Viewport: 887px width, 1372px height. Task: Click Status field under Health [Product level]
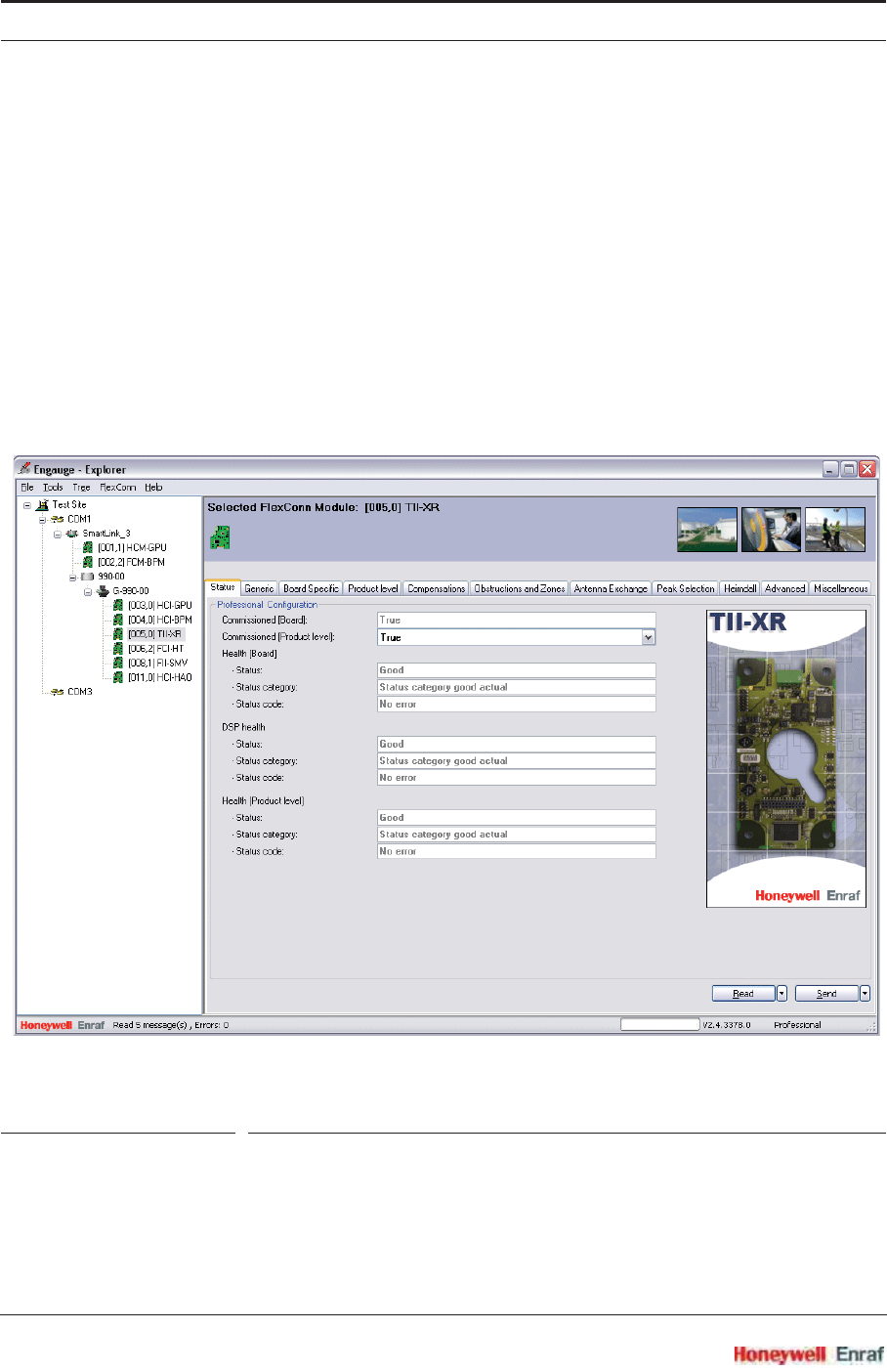tap(517, 817)
